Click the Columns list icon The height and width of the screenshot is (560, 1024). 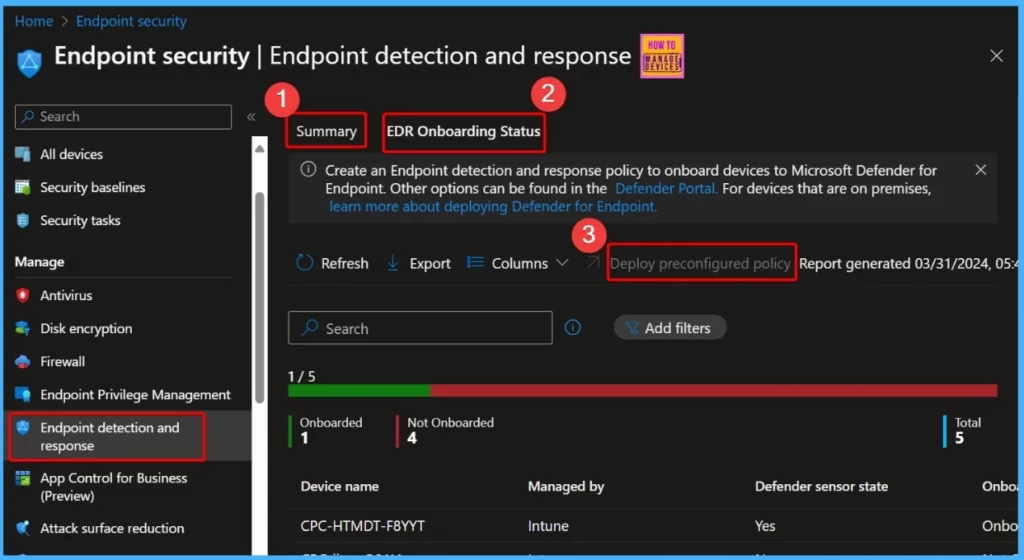pyautogui.click(x=475, y=262)
